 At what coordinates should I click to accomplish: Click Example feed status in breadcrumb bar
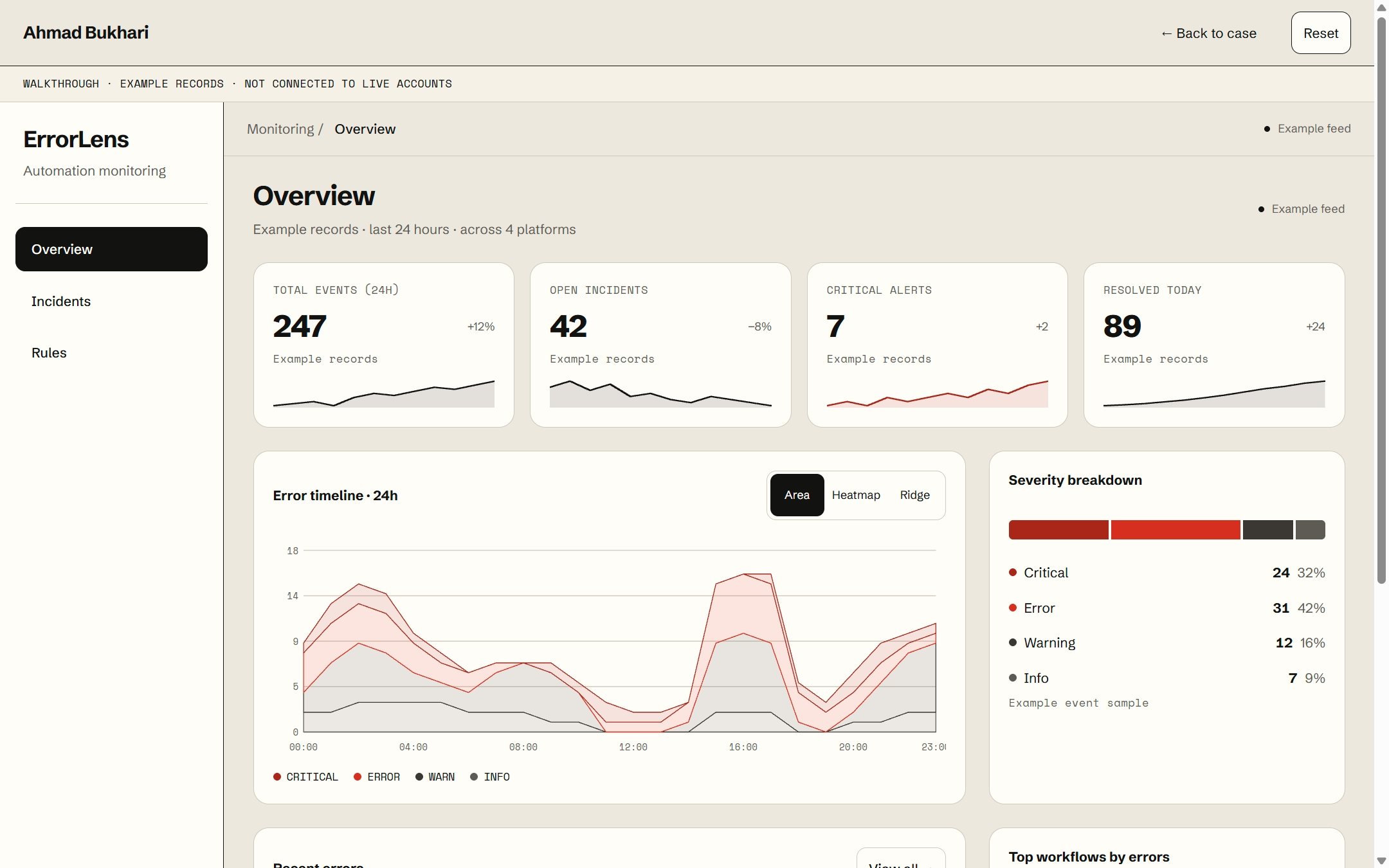click(x=1307, y=129)
